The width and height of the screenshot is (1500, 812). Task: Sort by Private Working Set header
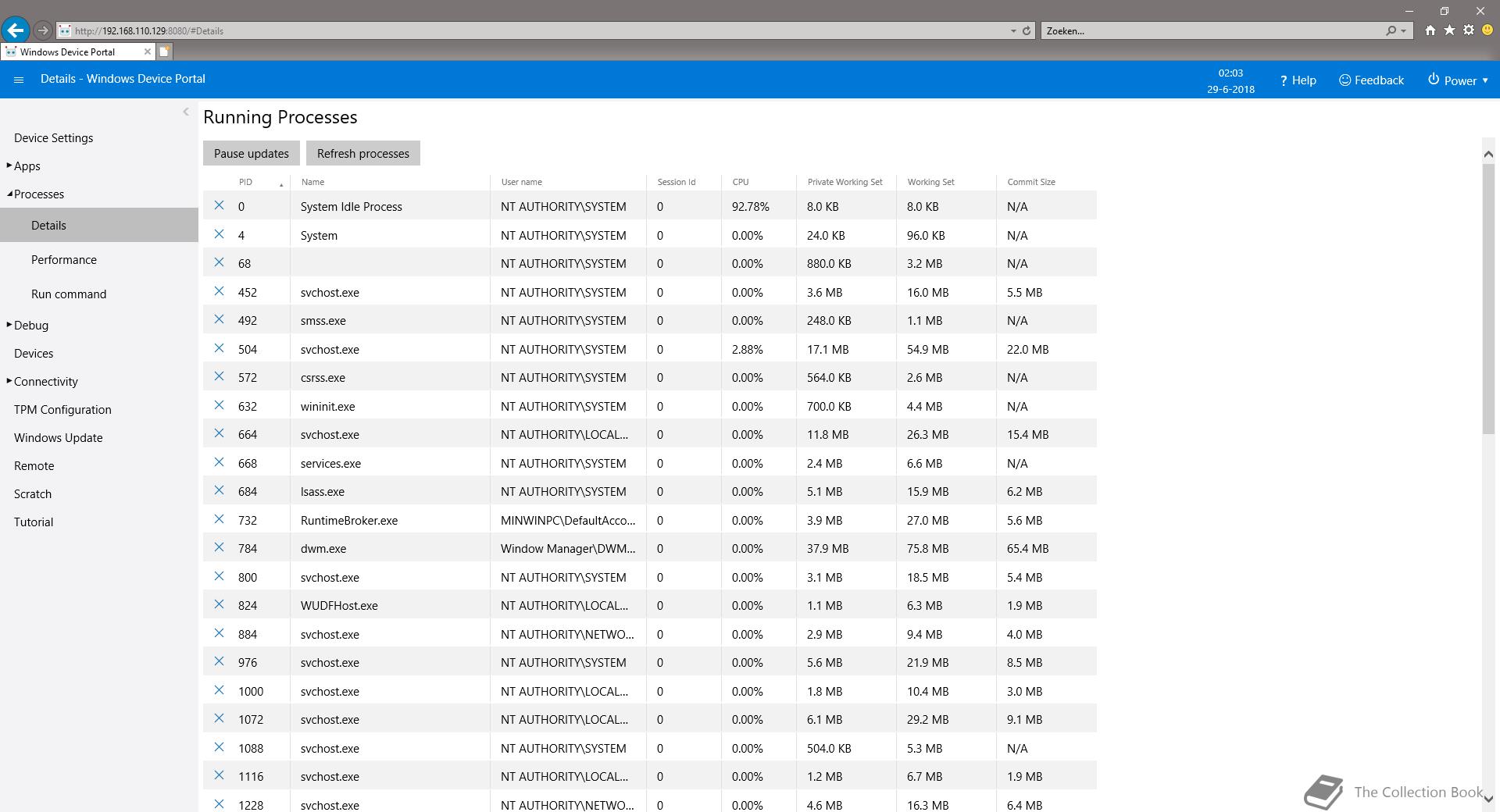[x=845, y=182]
